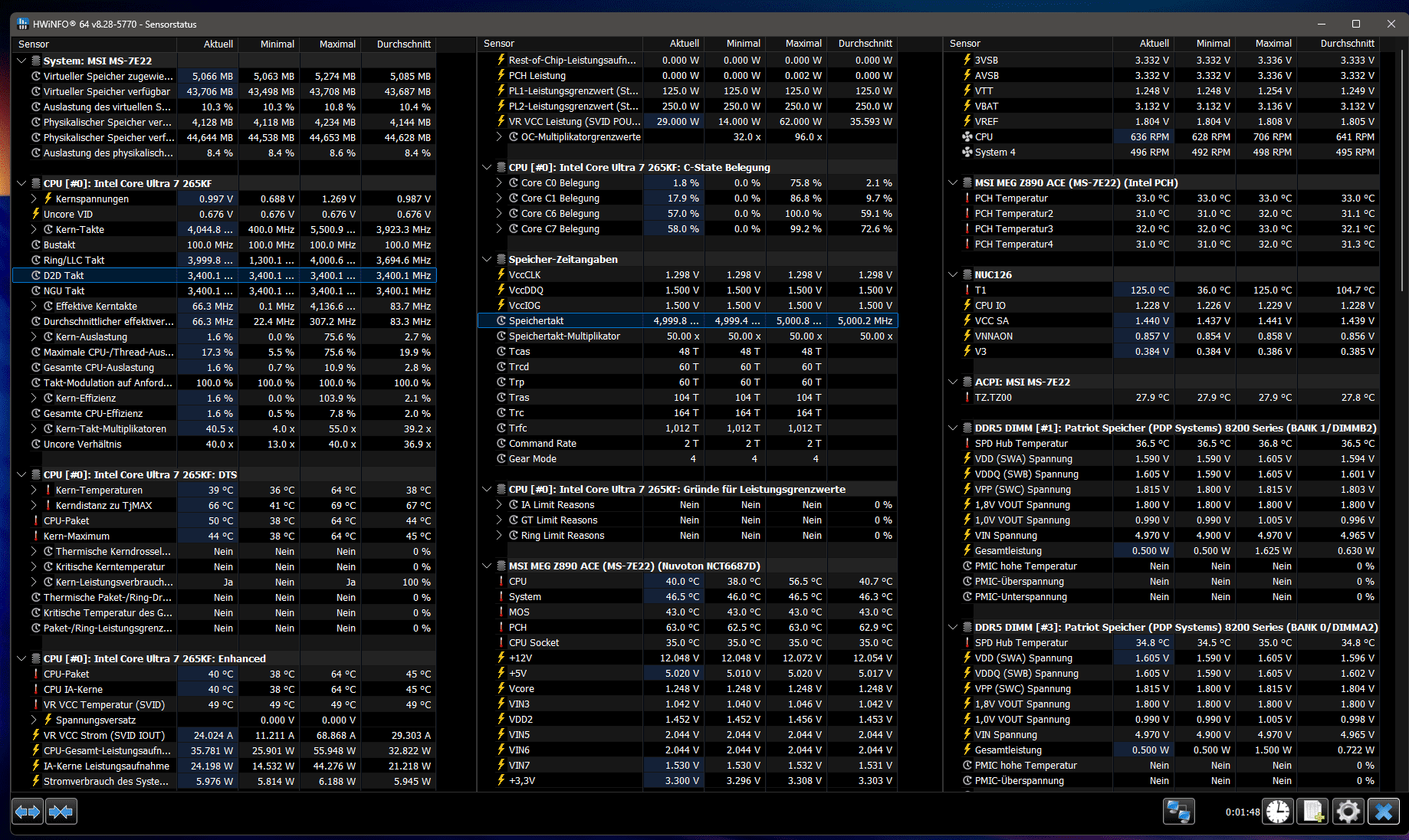
Task: Click the Durchschnitt column header in right panel
Action: click(x=1338, y=44)
